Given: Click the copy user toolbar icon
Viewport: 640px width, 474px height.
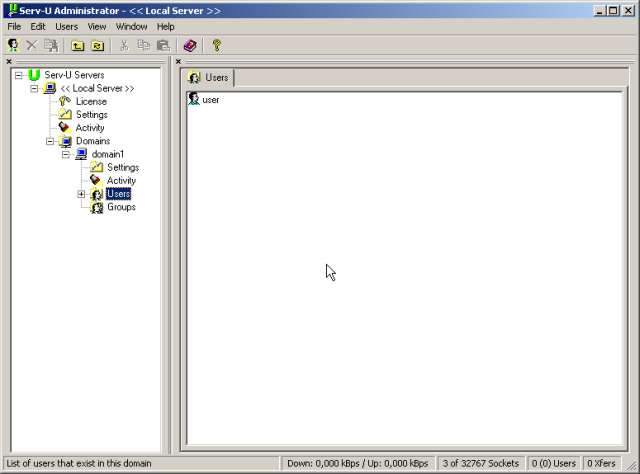Looking at the screenshot, I should point(51,45).
